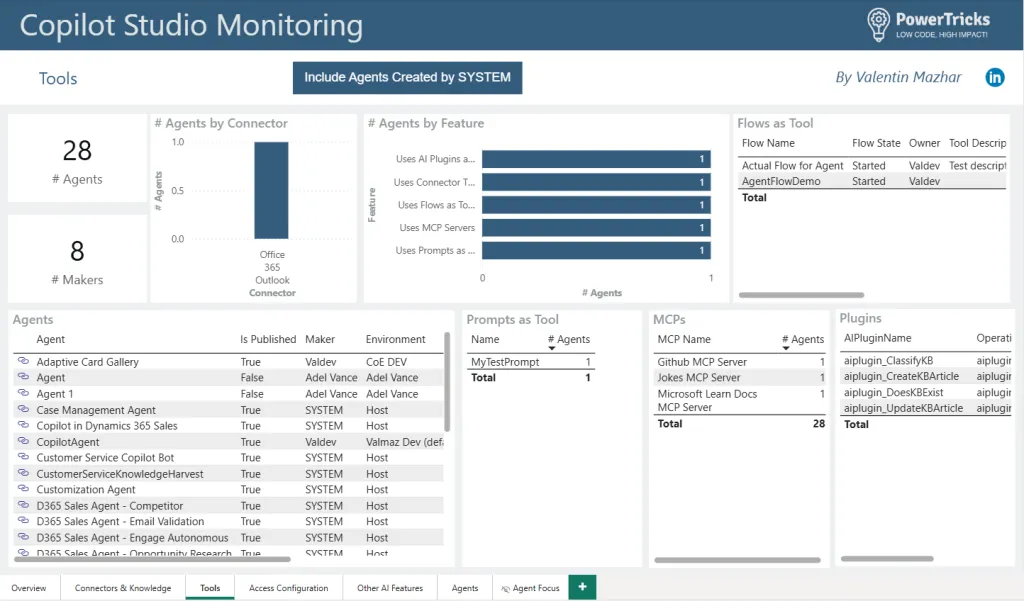Click Agents table horizontal scrollbar
The height and width of the screenshot is (601, 1024).
point(152,559)
